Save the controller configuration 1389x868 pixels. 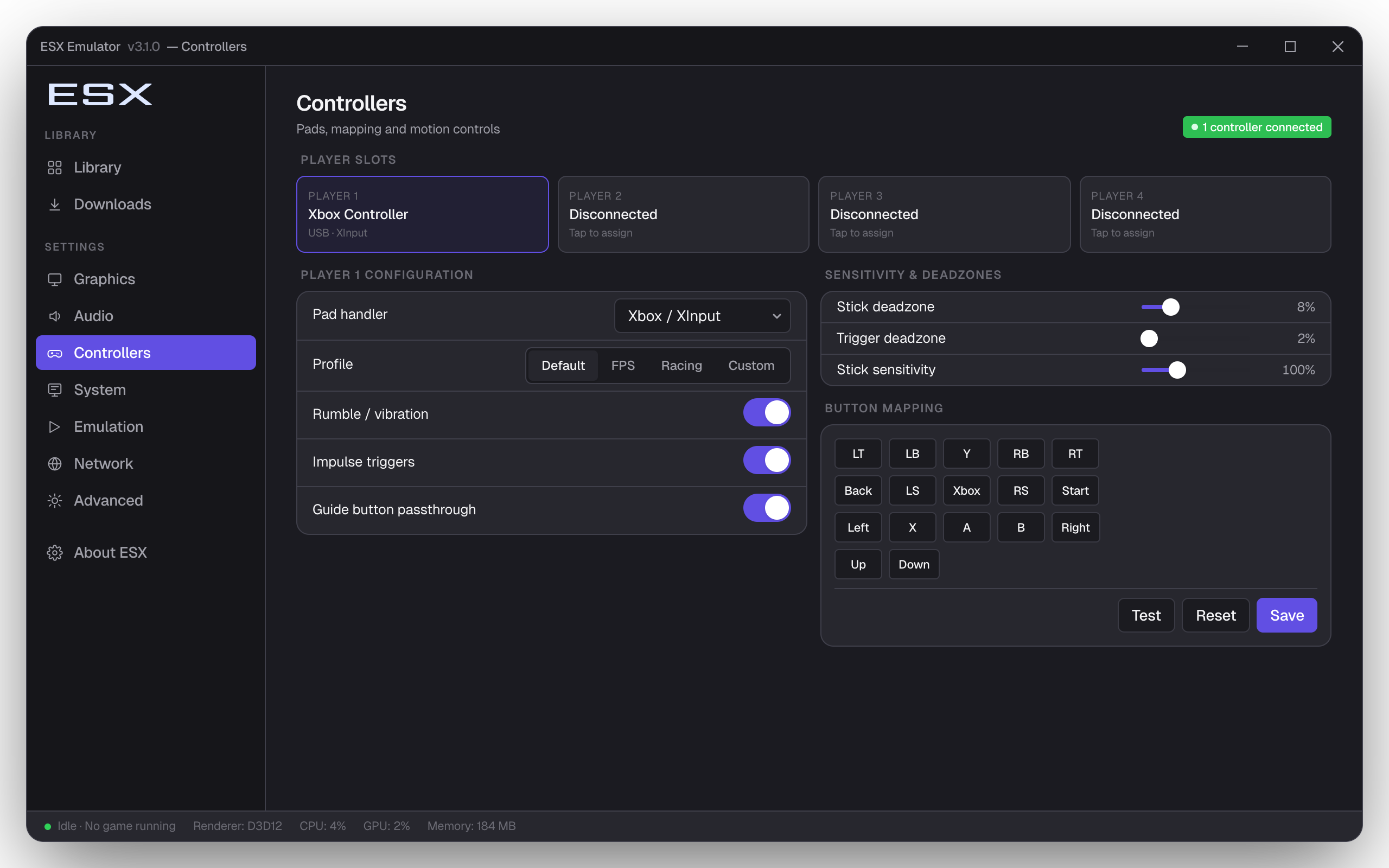pos(1286,615)
